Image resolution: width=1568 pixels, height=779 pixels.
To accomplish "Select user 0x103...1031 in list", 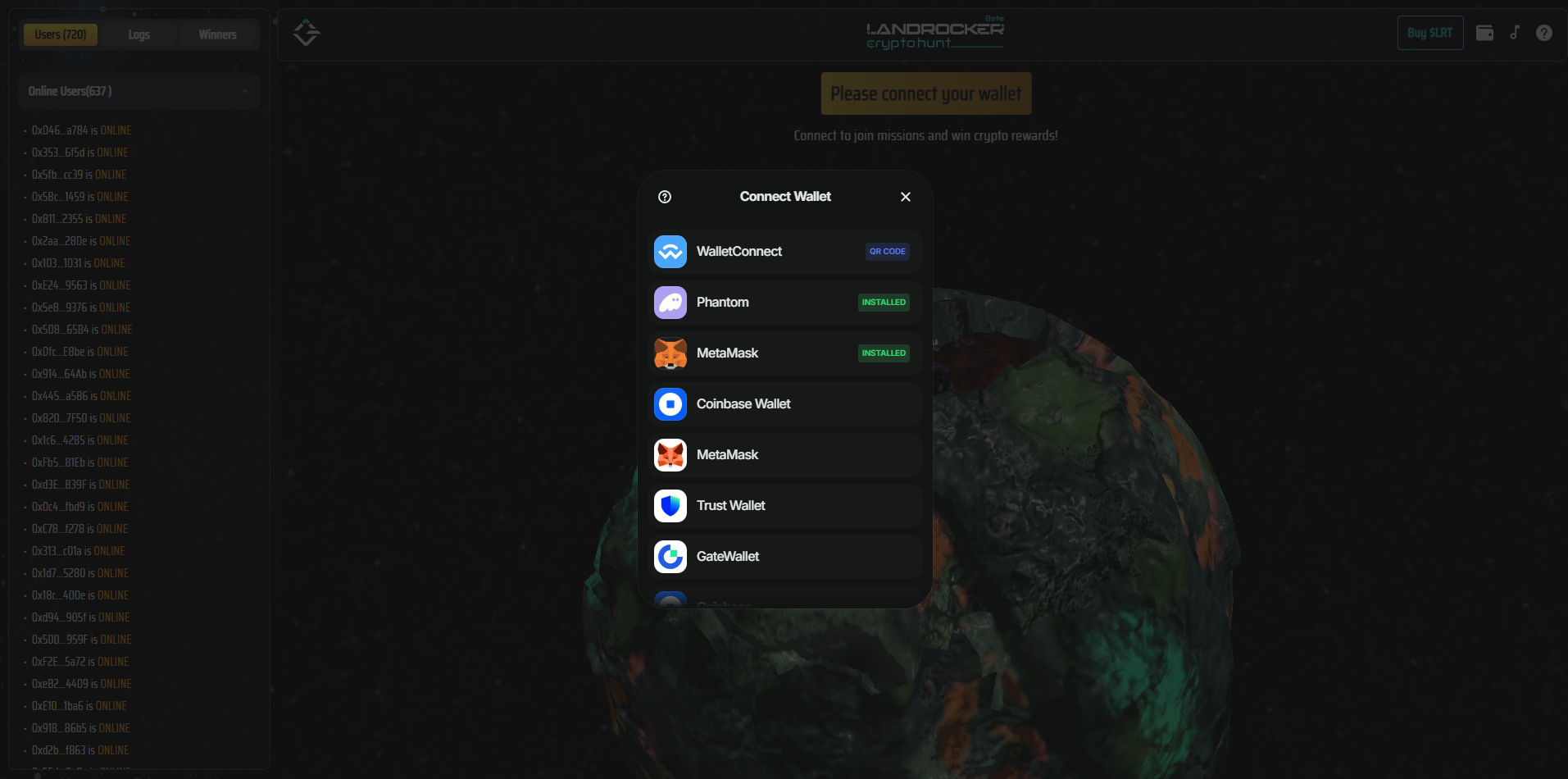I will (78, 263).
